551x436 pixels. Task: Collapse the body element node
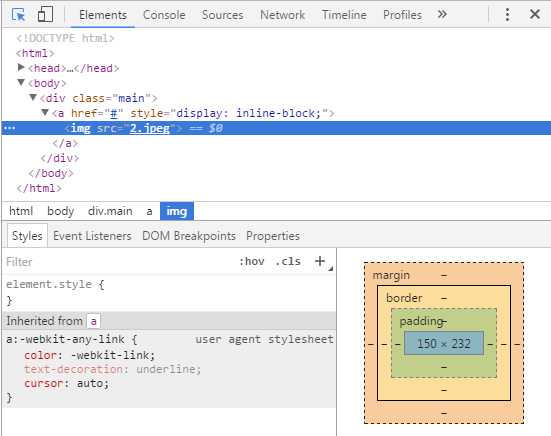[x=21, y=82]
